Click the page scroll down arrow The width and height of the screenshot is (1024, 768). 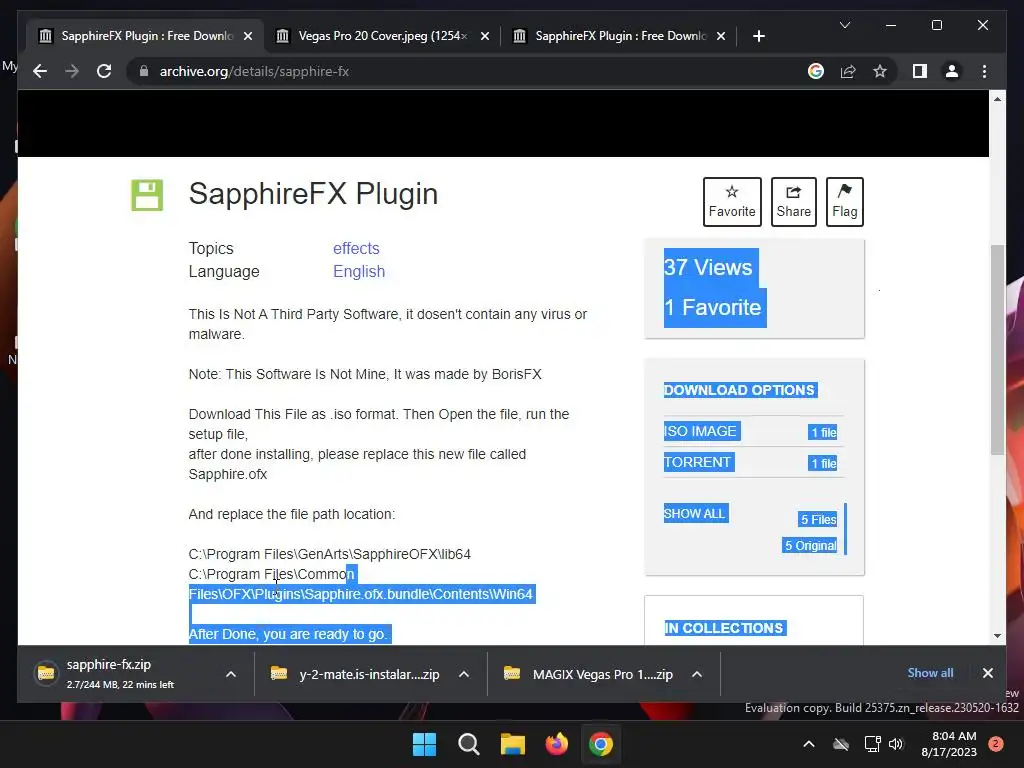pyautogui.click(x=997, y=635)
